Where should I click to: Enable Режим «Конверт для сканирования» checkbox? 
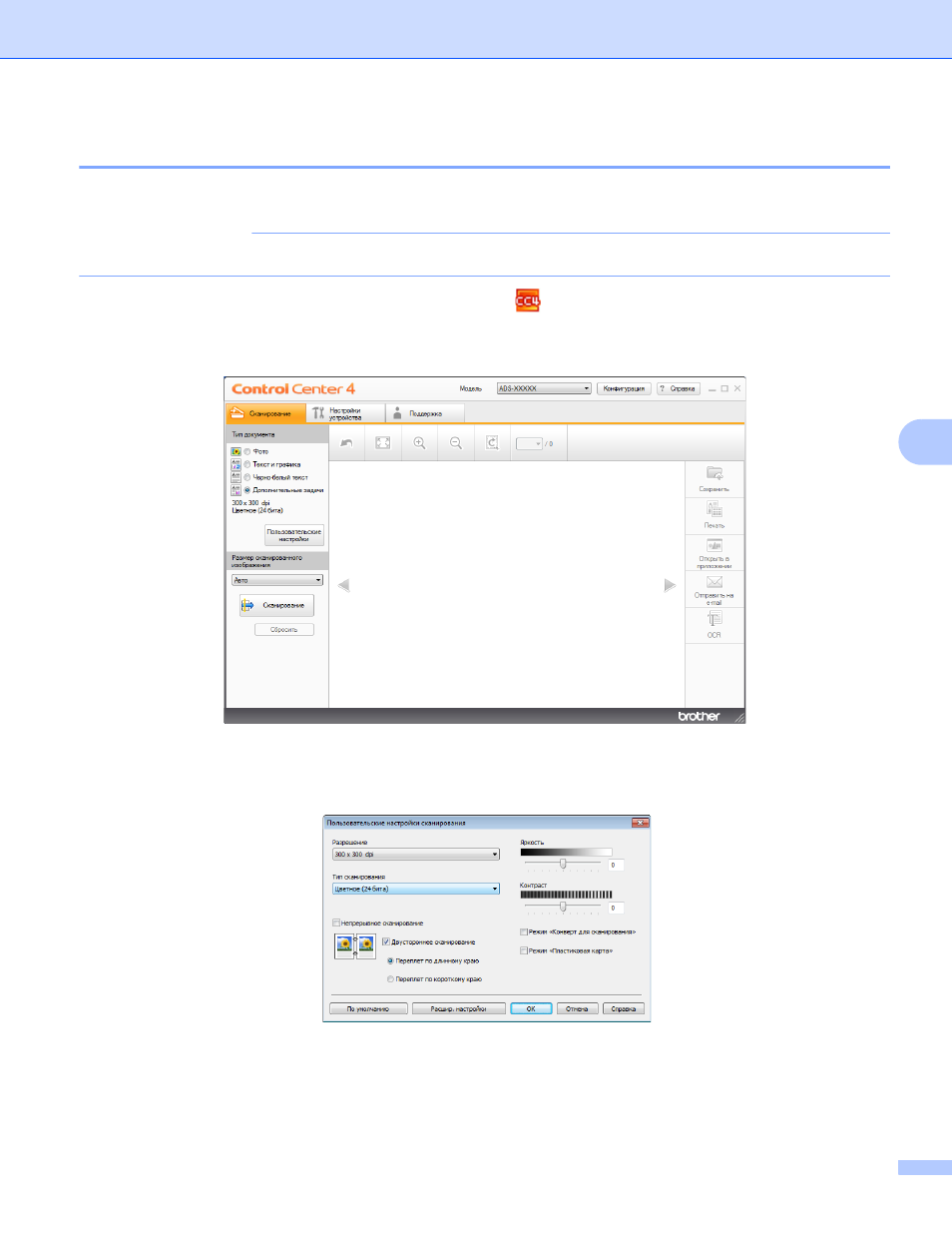click(x=524, y=931)
